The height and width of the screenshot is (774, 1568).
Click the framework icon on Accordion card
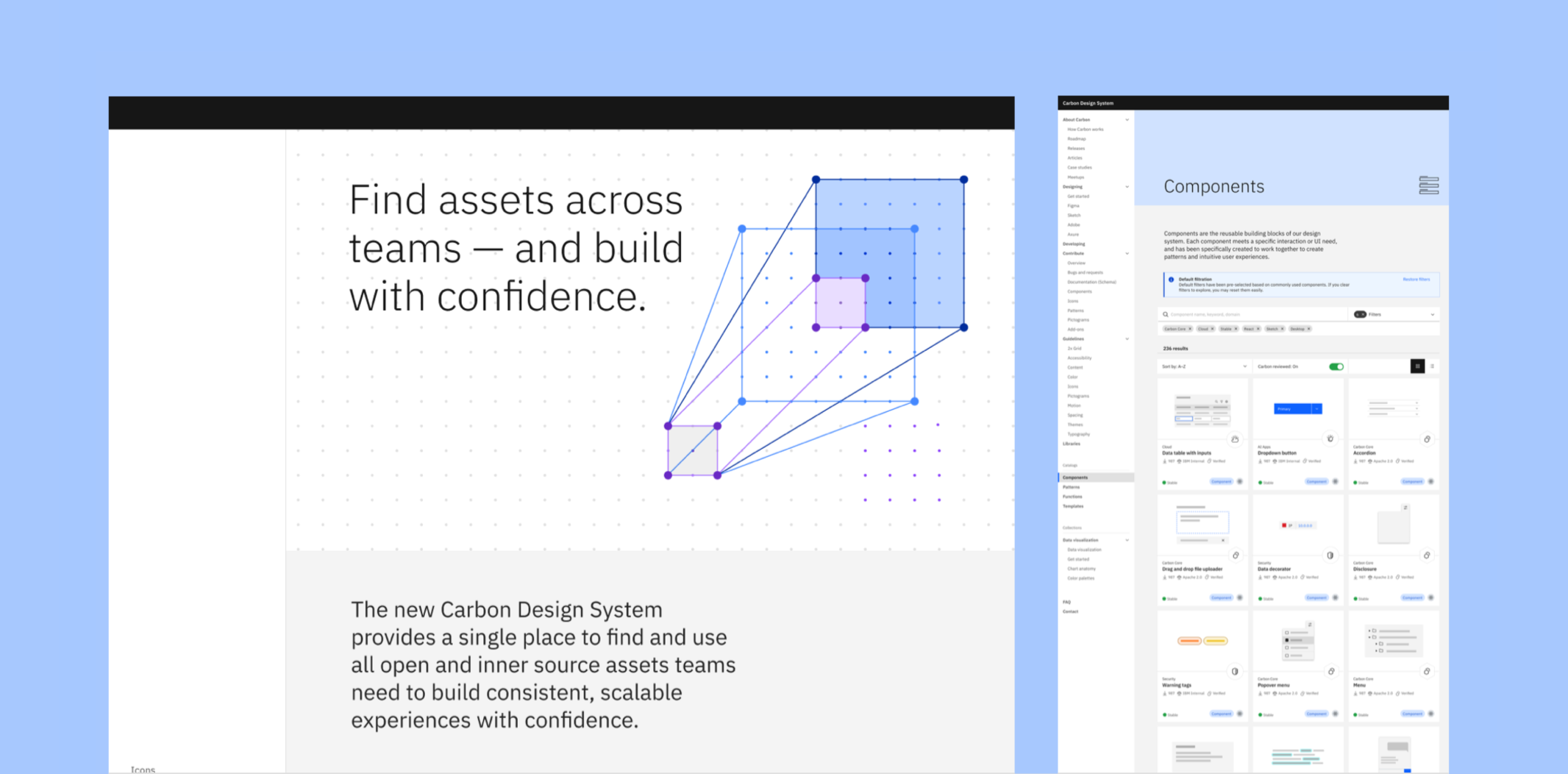1431,482
